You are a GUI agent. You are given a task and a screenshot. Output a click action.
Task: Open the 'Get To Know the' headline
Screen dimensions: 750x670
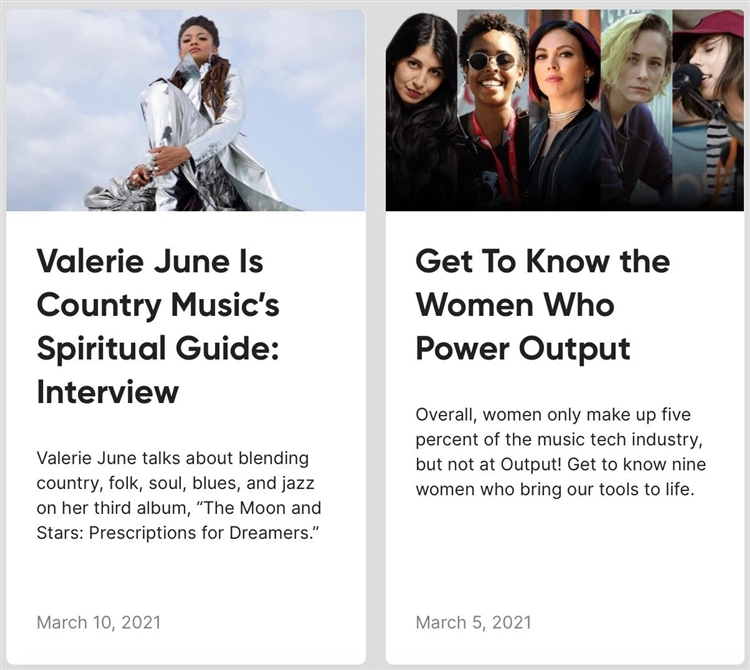pos(542,261)
